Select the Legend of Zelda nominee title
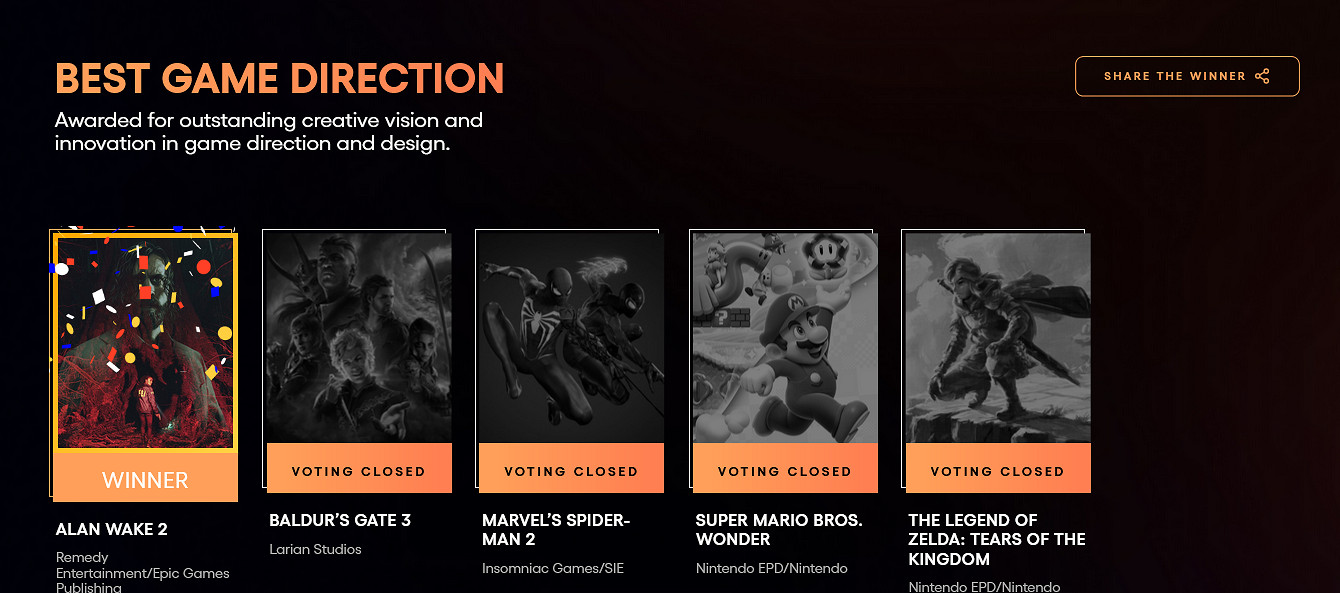Viewport: 1340px width, 593px height. point(996,539)
